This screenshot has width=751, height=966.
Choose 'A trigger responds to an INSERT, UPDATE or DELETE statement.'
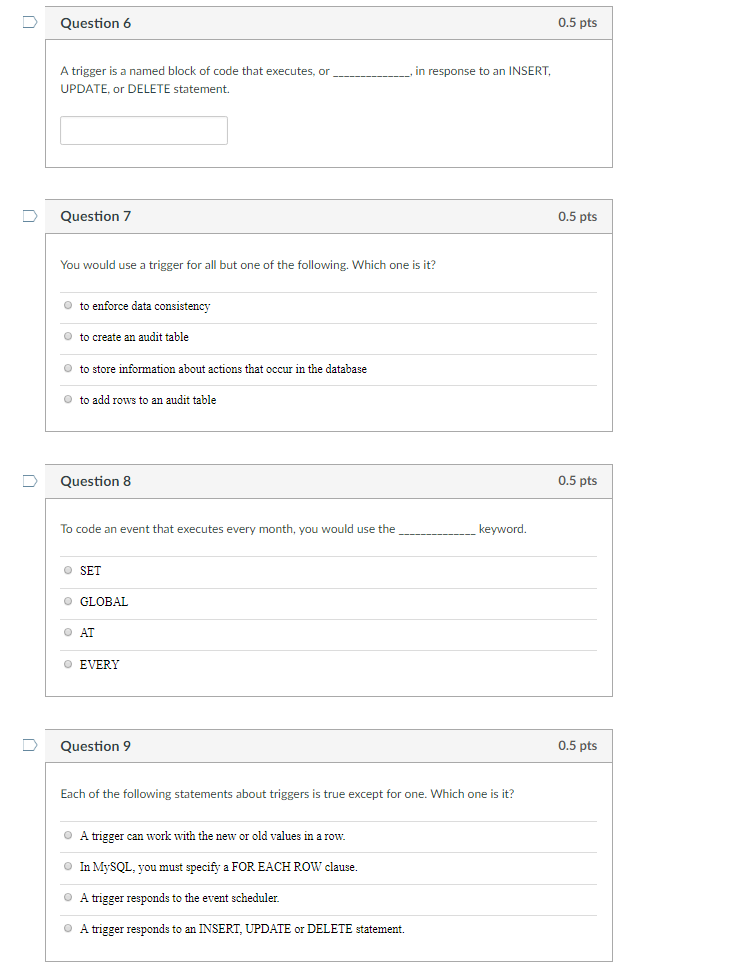[x=67, y=928]
